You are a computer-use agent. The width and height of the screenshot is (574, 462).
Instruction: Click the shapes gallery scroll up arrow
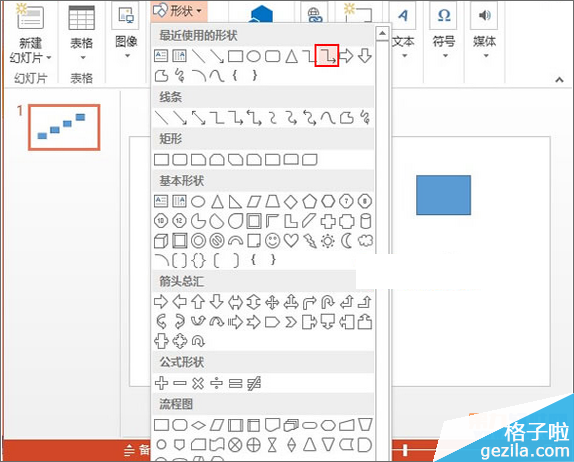tap(382, 34)
